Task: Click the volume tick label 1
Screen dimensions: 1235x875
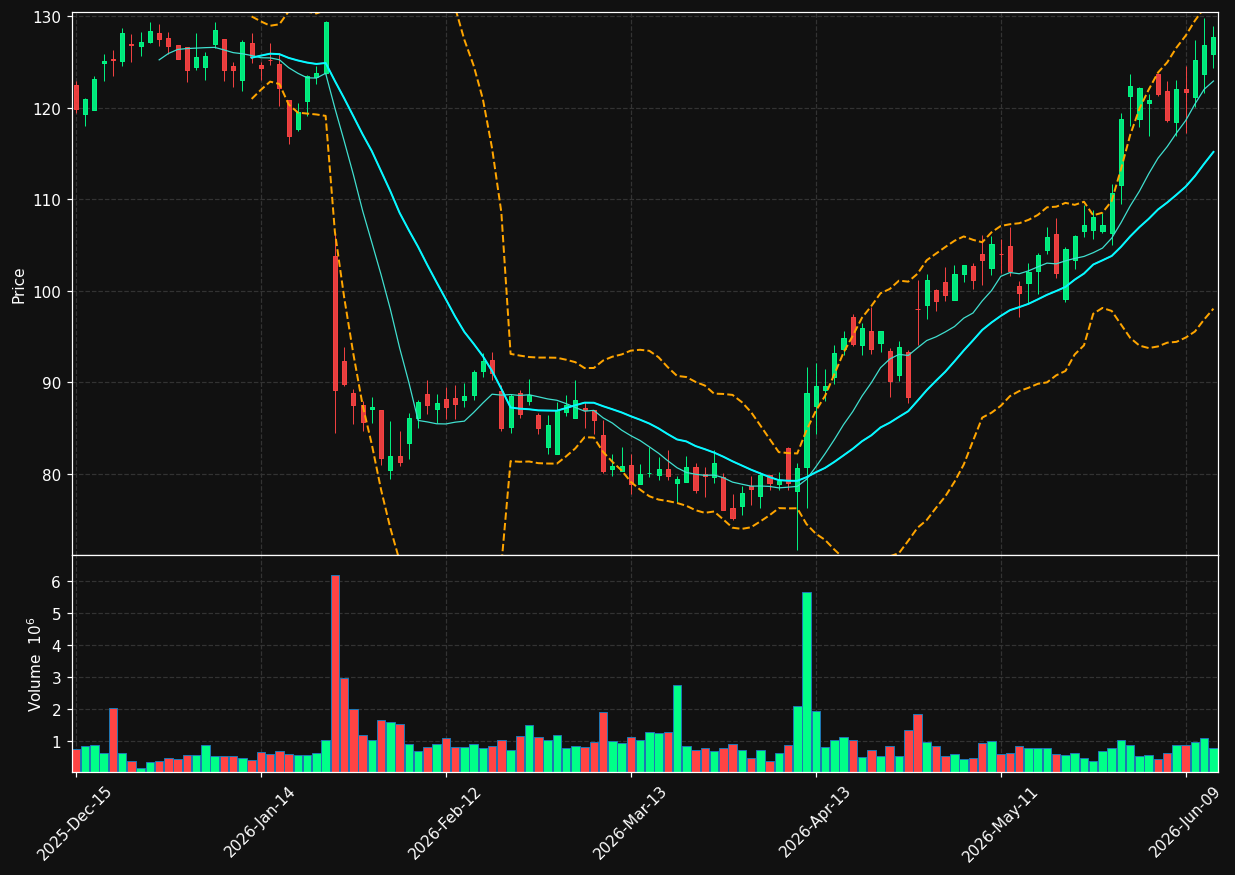Action: (59, 741)
